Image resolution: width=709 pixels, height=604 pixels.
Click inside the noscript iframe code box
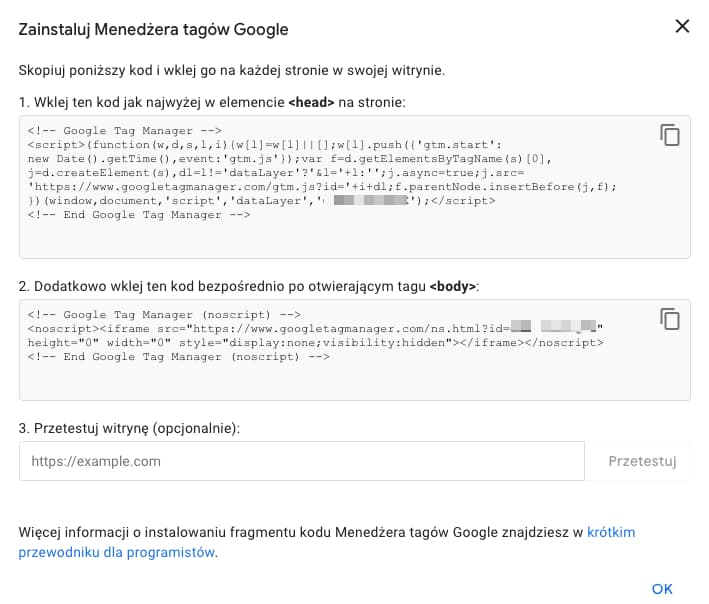click(x=354, y=349)
